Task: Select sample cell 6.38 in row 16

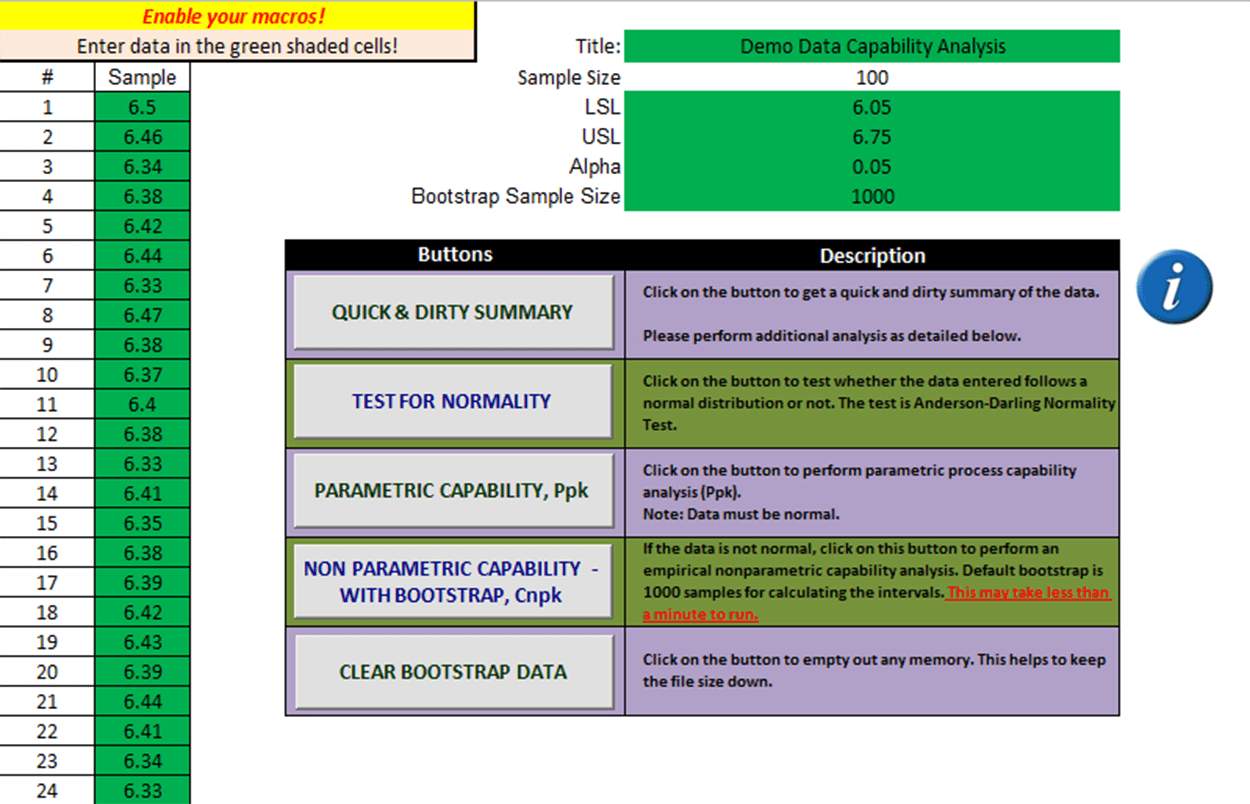Action: [x=142, y=552]
